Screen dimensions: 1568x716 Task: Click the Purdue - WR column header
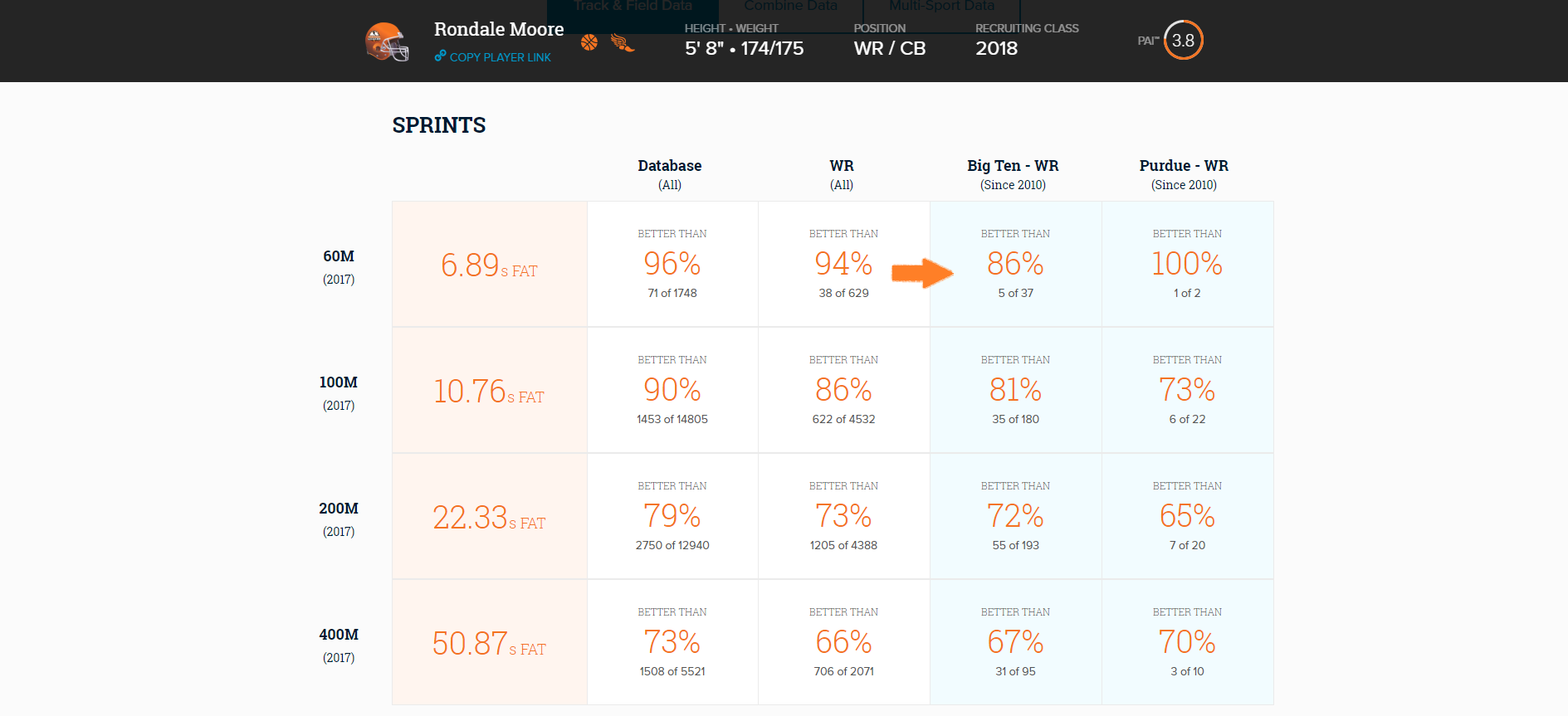point(1184,174)
